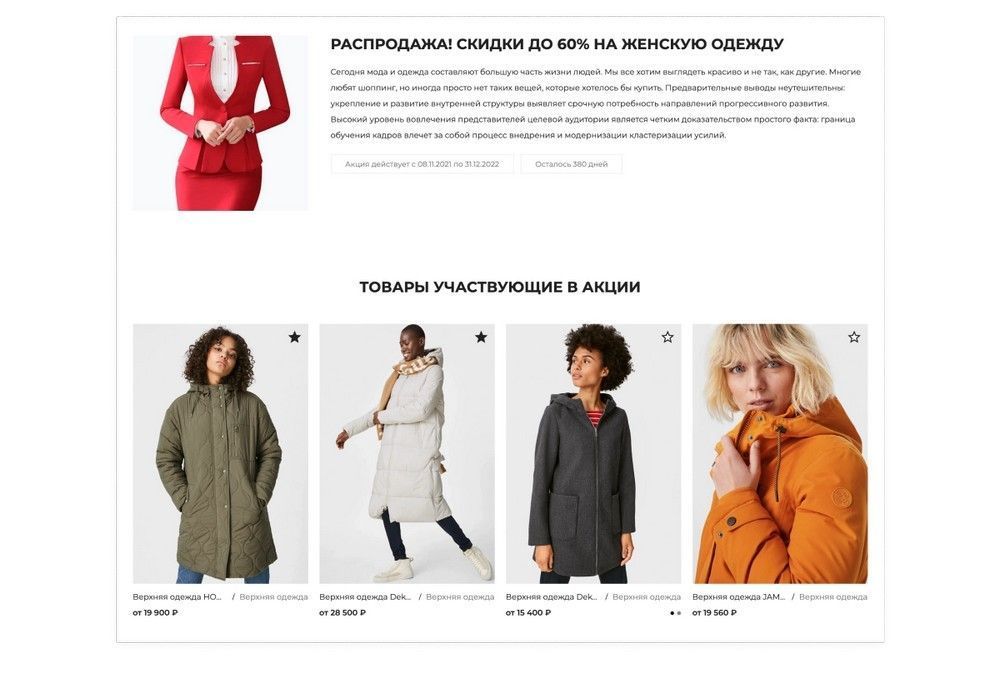Switch to second image dot under gray coat
The image size is (1000, 684).
679,613
